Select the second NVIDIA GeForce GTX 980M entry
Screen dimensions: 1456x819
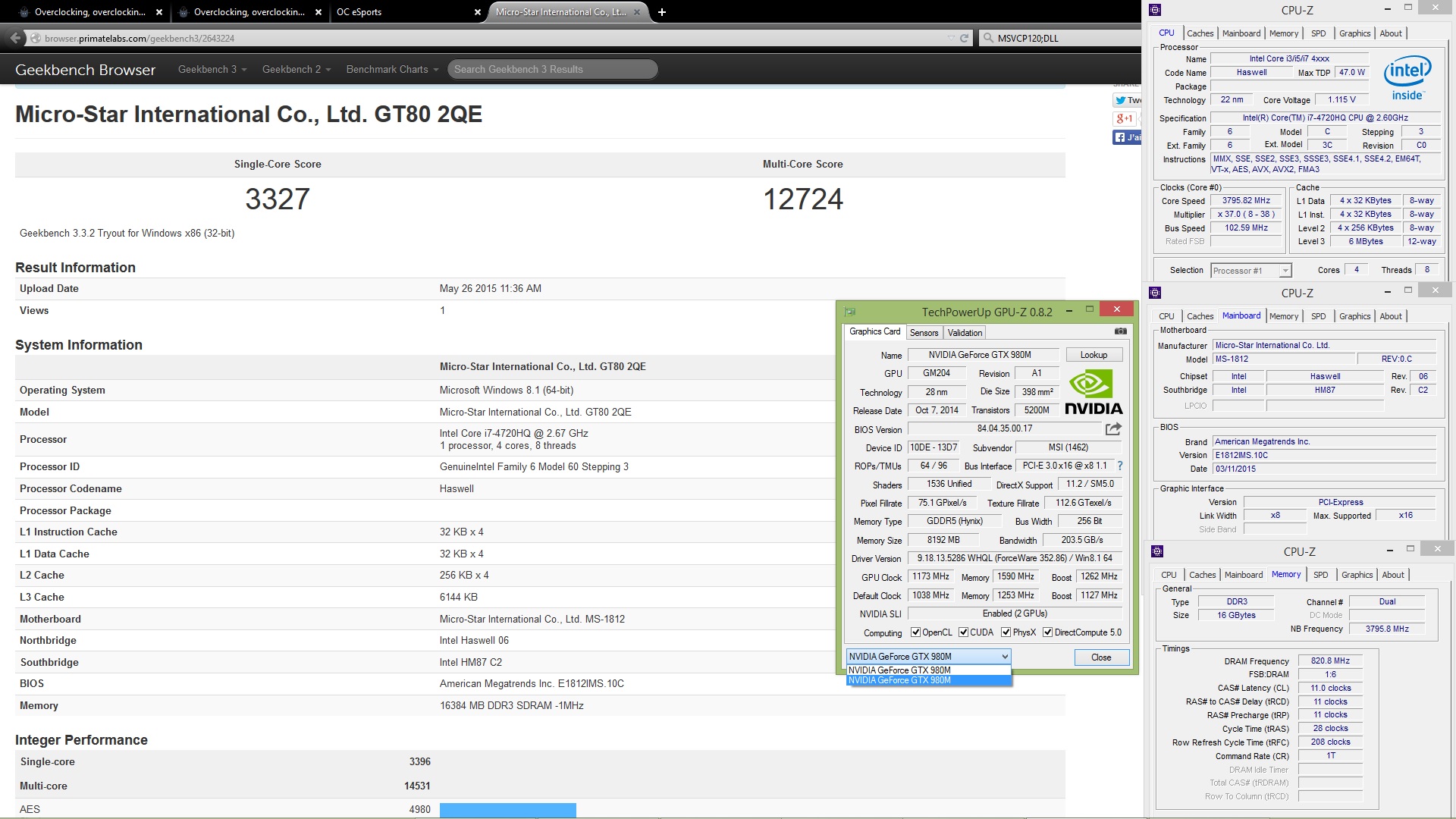[928, 680]
